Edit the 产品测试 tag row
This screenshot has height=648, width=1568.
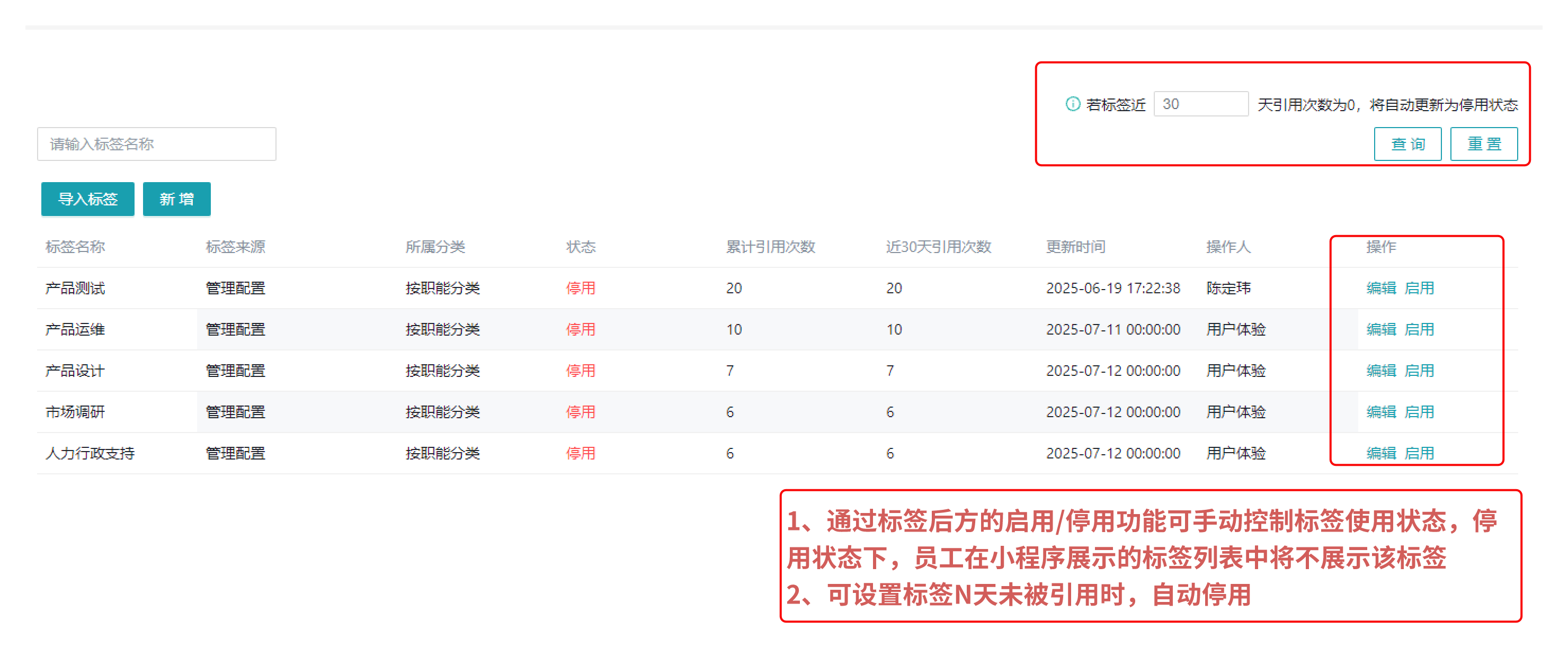1380,288
